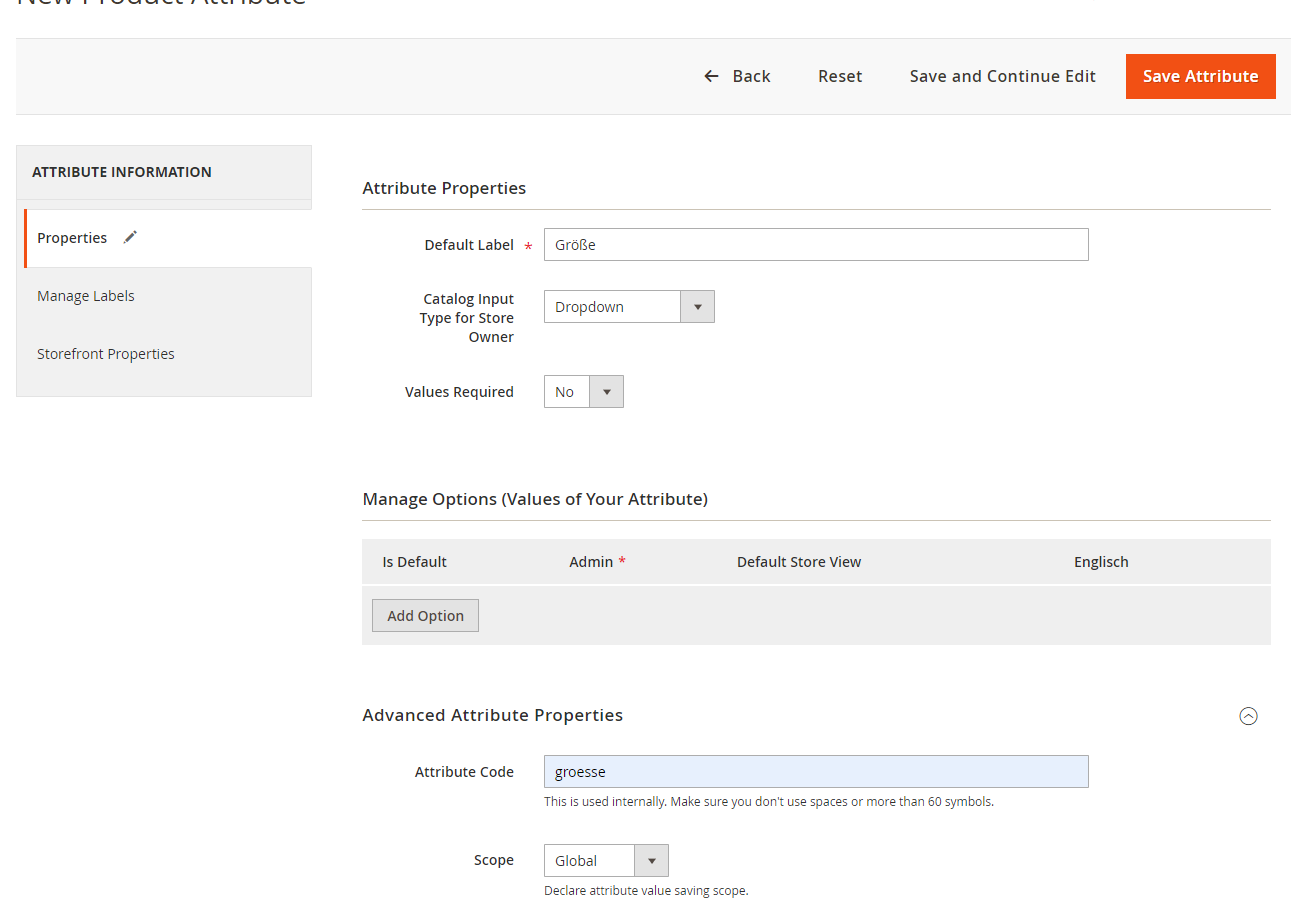Click the Advanced Attribute Properties heading
Screen dimensions: 1297x908
pos(493,715)
